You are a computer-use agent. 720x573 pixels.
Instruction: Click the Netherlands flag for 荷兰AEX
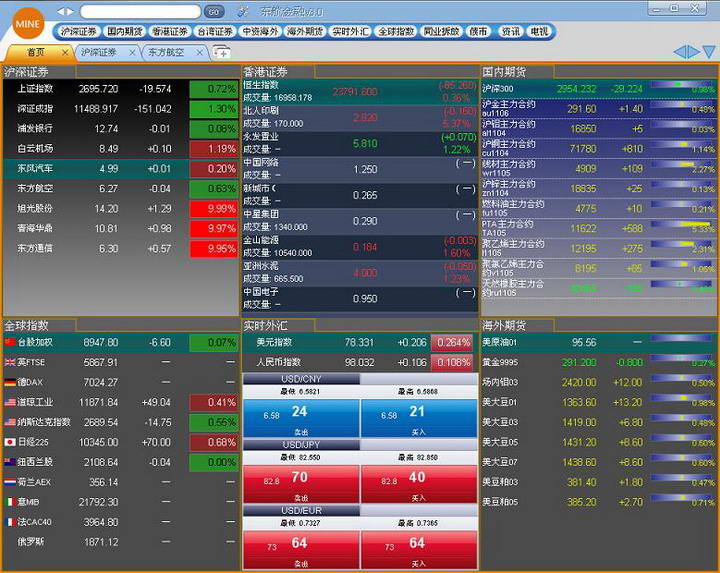click(10, 482)
